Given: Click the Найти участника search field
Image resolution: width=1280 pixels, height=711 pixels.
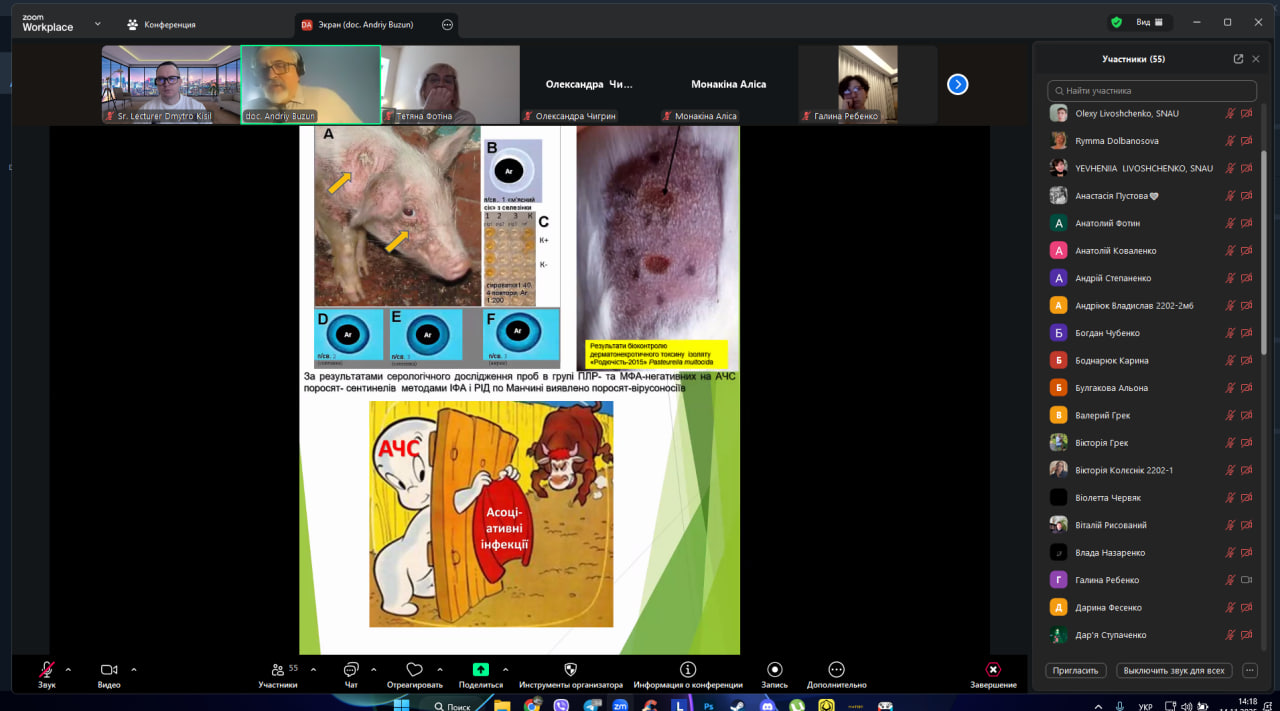Looking at the screenshot, I should pos(1152,91).
